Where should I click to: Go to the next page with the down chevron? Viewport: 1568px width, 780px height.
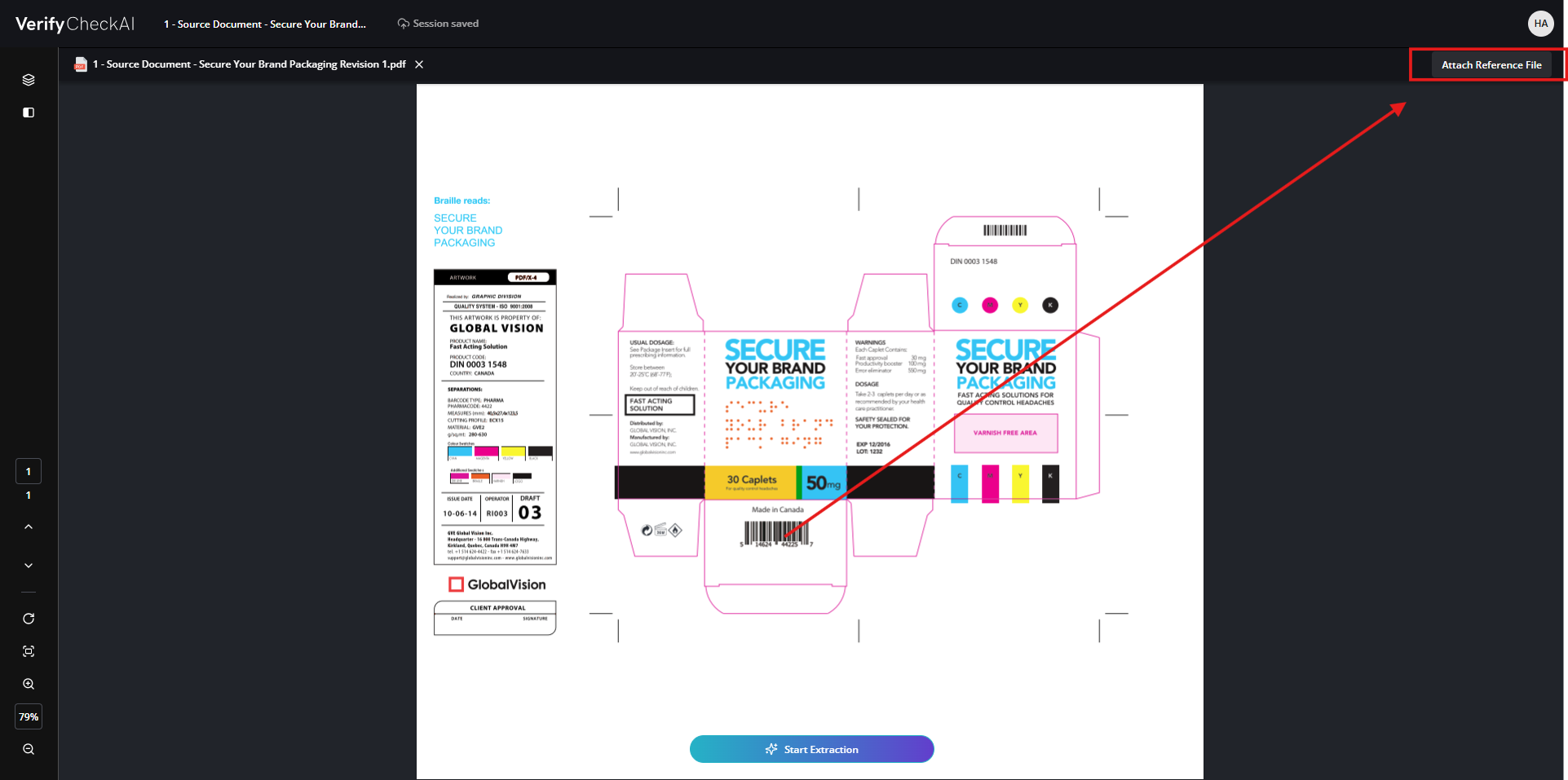pyautogui.click(x=29, y=566)
